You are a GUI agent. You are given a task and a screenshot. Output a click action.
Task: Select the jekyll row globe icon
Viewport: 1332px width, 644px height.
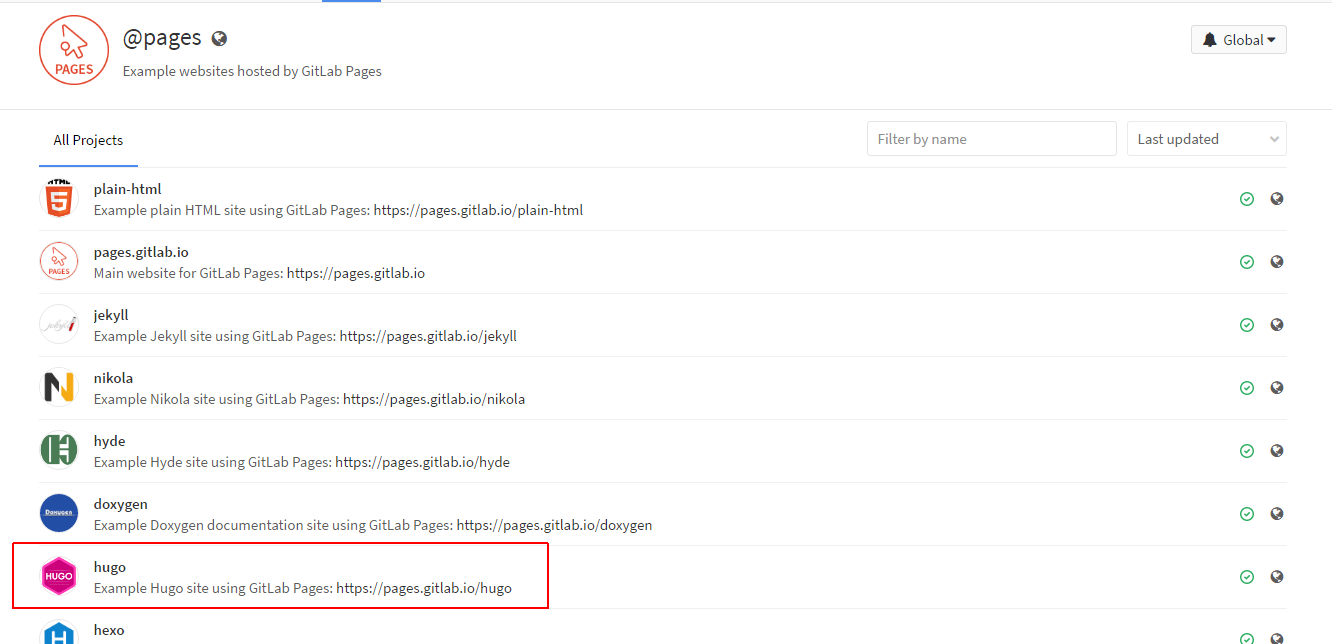(1277, 325)
